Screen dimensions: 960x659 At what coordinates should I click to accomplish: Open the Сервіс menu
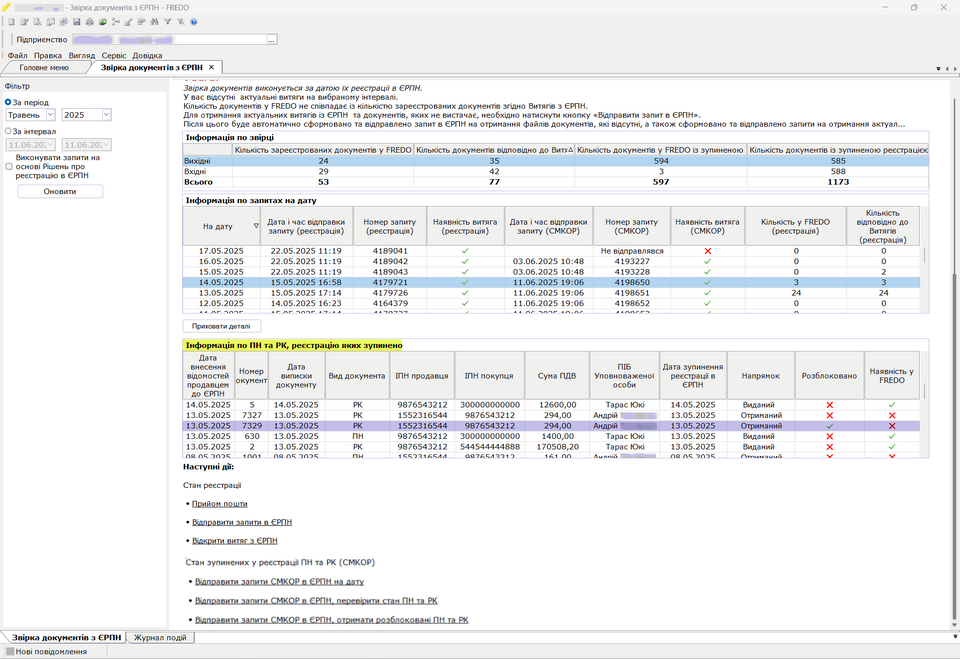(x=114, y=55)
